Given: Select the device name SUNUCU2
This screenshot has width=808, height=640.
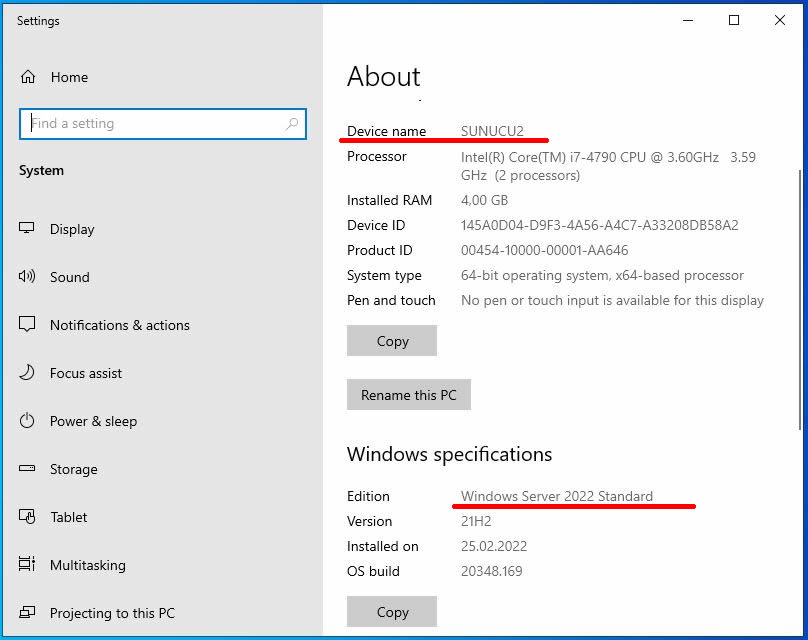Looking at the screenshot, I should click(492, 131).
